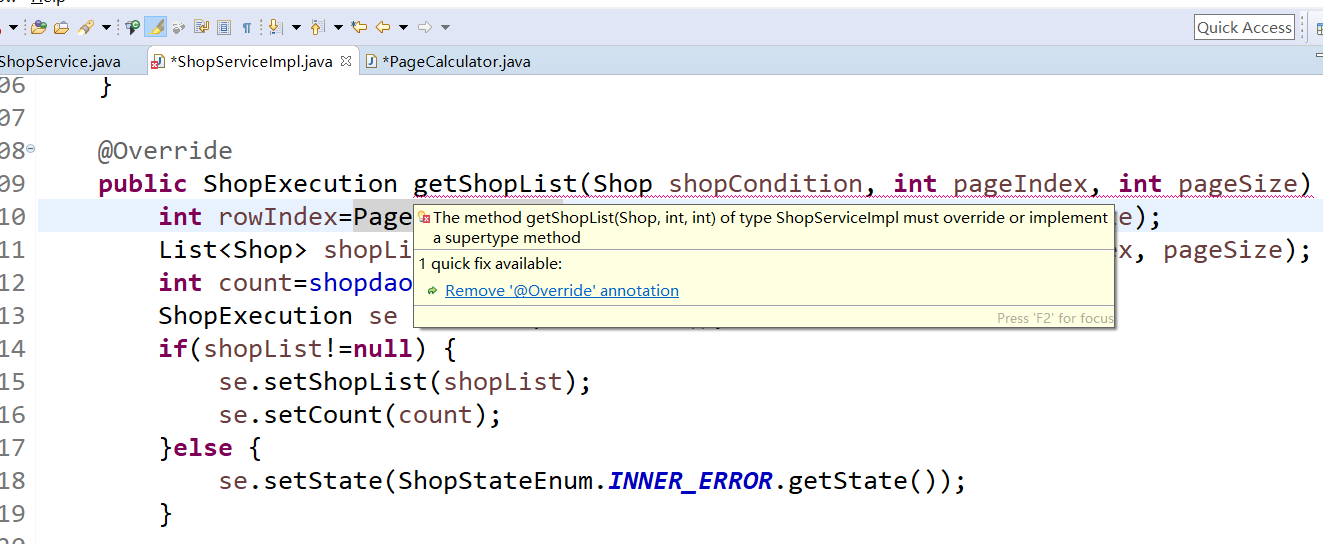Click the Toggle Breadcrumb icon
Image resolution: width=1323 pixels, height=544 pixels.
pyautogui.click(x=133, y=27)
